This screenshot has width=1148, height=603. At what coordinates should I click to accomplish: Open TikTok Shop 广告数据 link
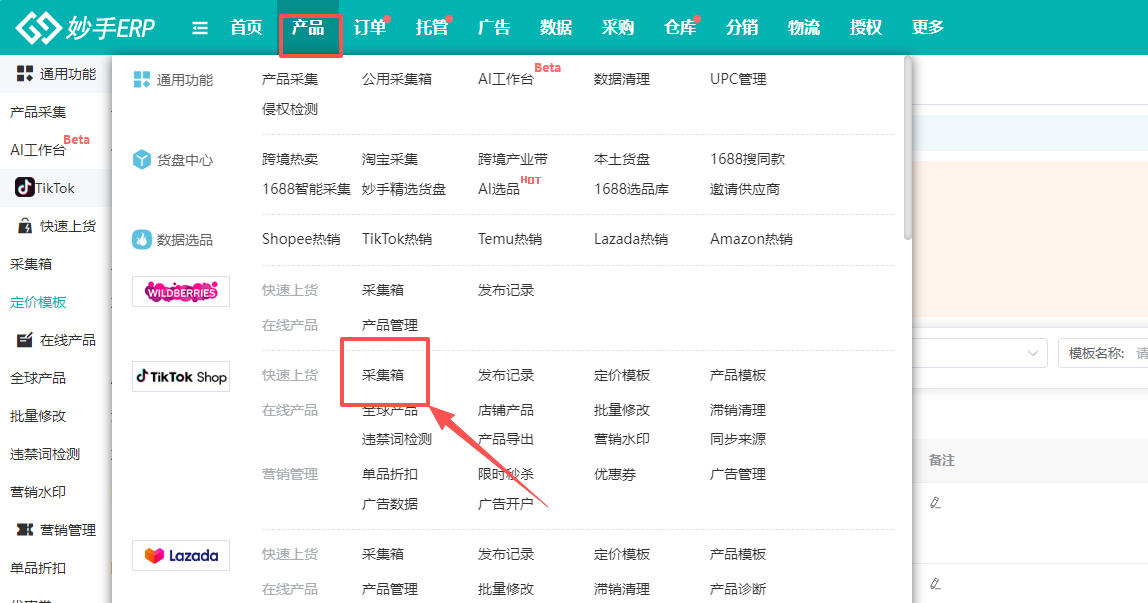coord(390,503)
